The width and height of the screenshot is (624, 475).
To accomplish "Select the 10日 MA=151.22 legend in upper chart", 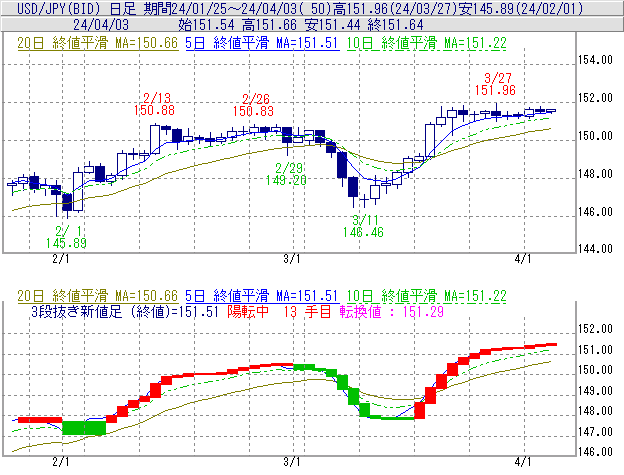I will click(426, 43).
